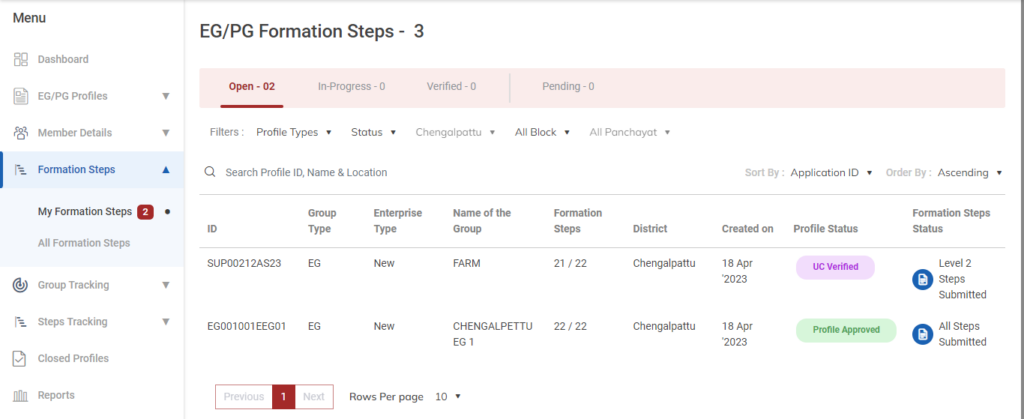Open the document icon for FARM row

922,279
